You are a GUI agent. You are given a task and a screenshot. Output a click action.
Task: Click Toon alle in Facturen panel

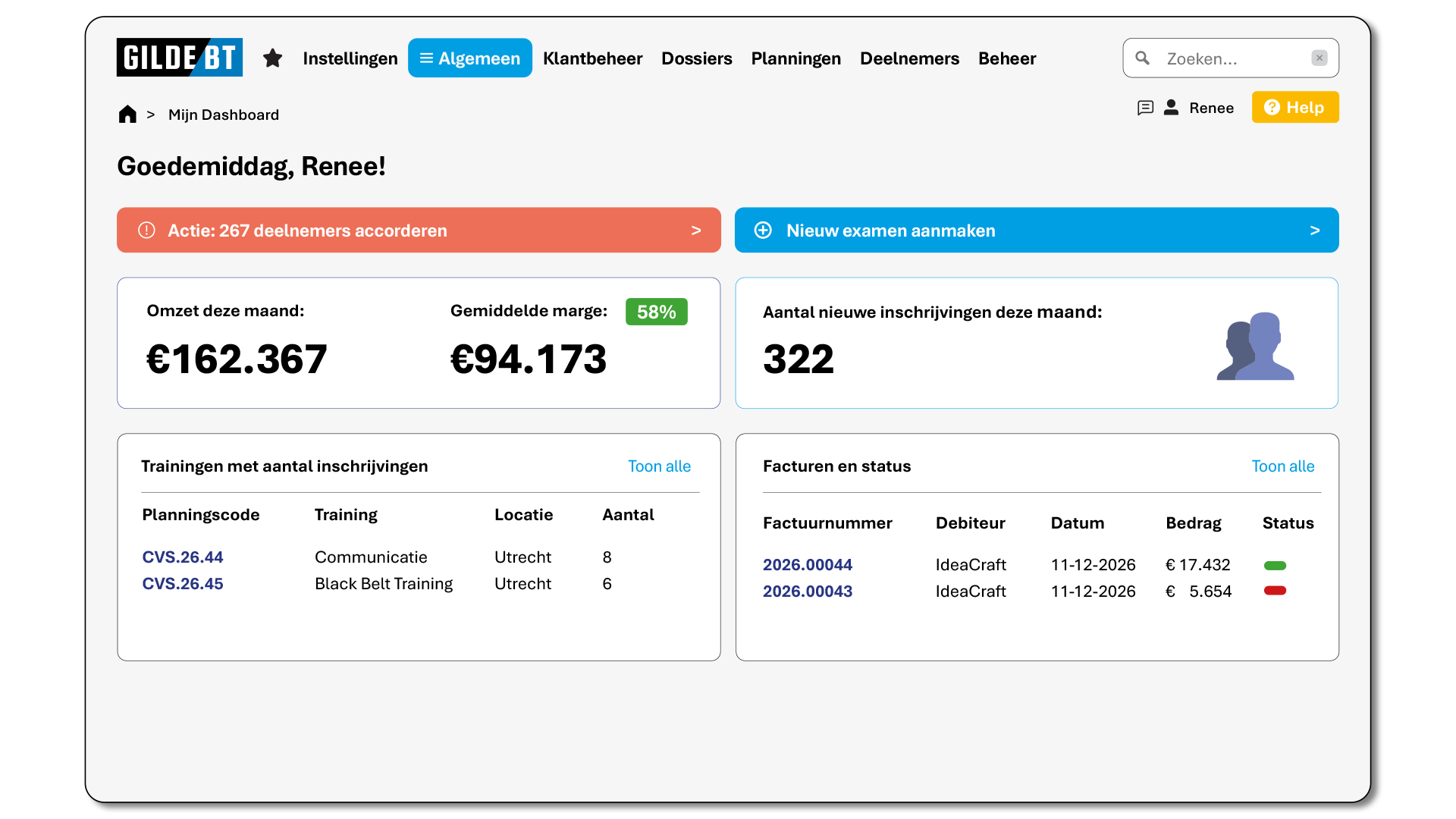[1283, 466]
